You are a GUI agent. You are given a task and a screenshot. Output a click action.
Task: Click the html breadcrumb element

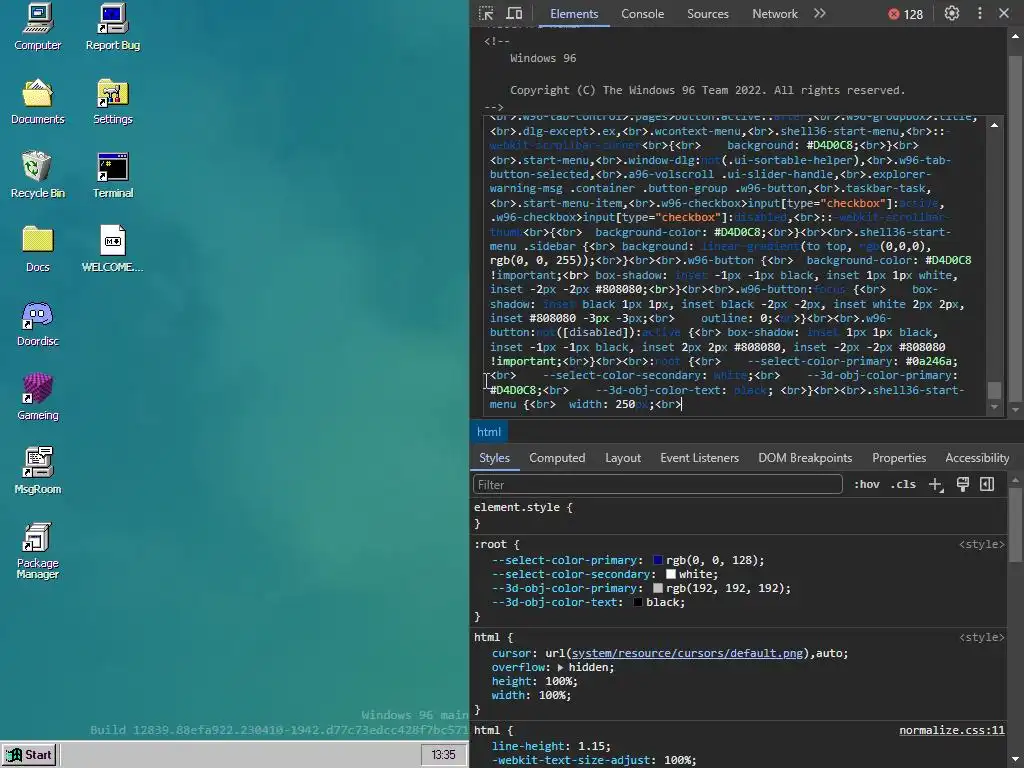[x=488, y=432]
